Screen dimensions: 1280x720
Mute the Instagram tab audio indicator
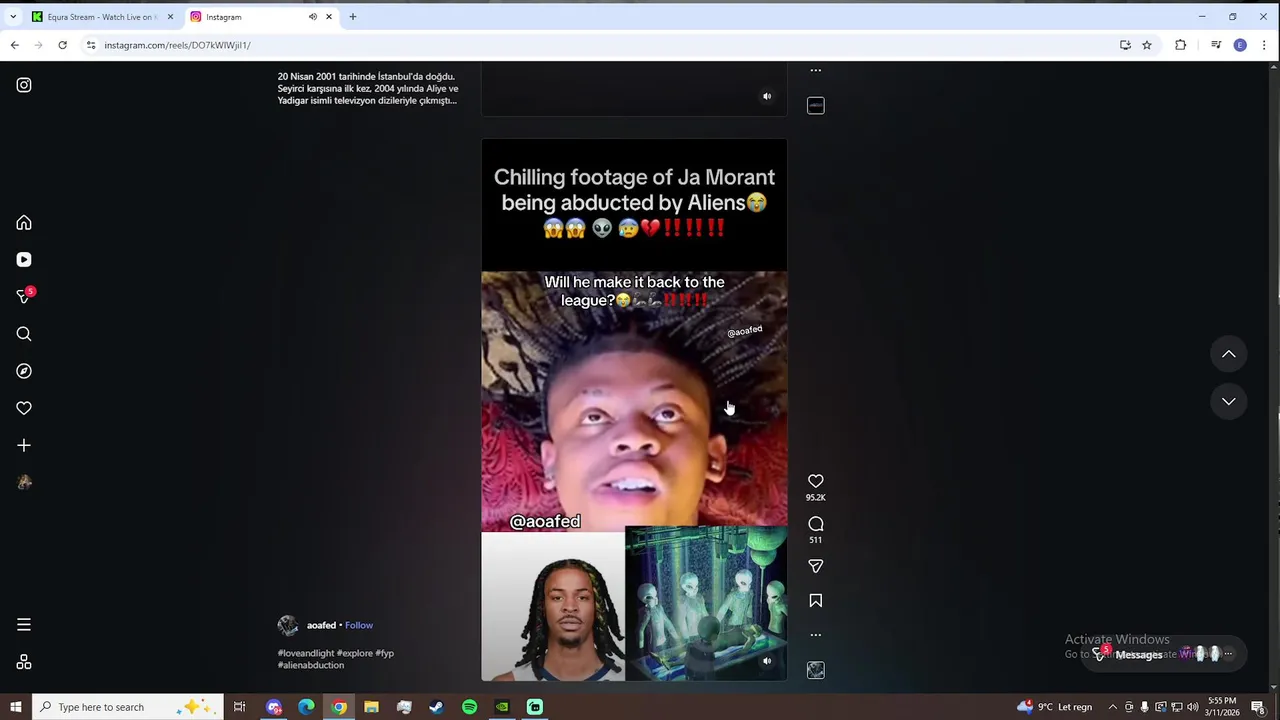point(312,17)
